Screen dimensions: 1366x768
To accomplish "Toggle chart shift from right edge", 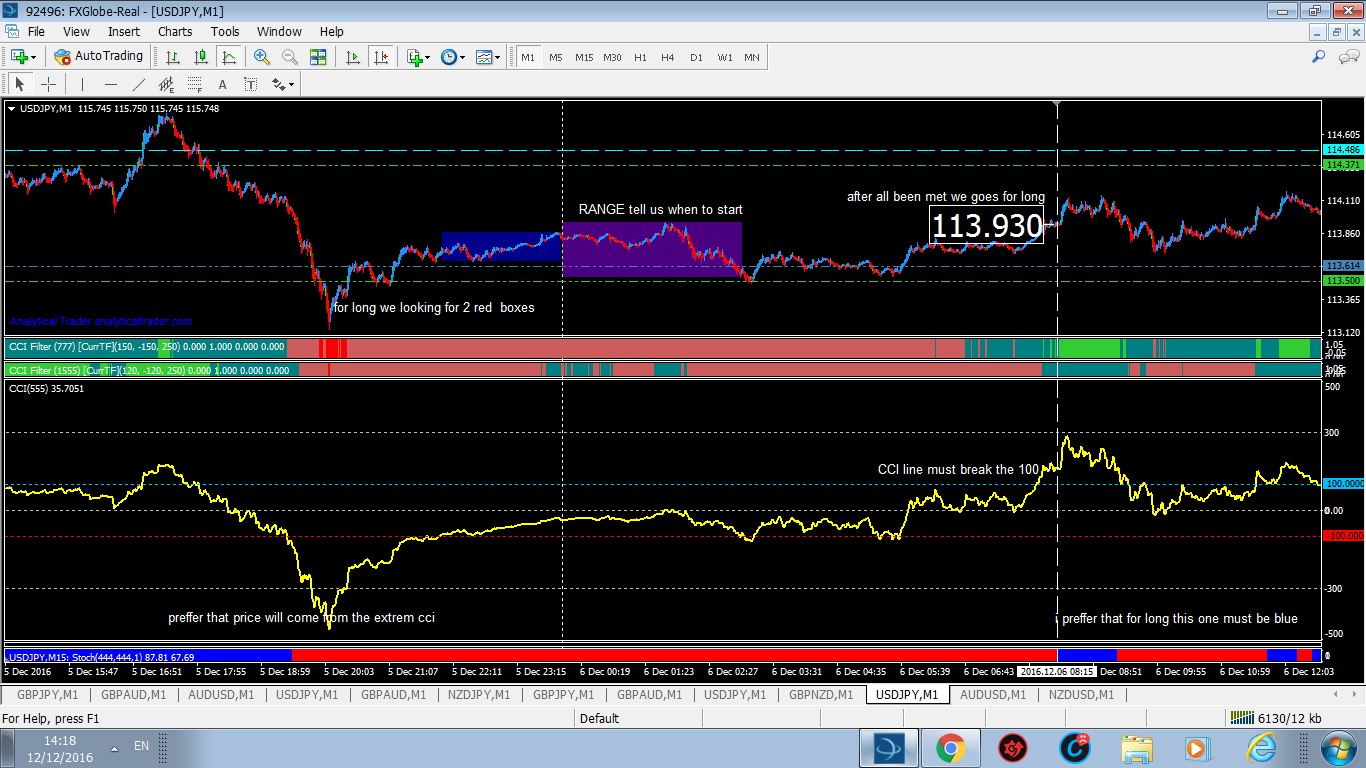I will 381,57.
